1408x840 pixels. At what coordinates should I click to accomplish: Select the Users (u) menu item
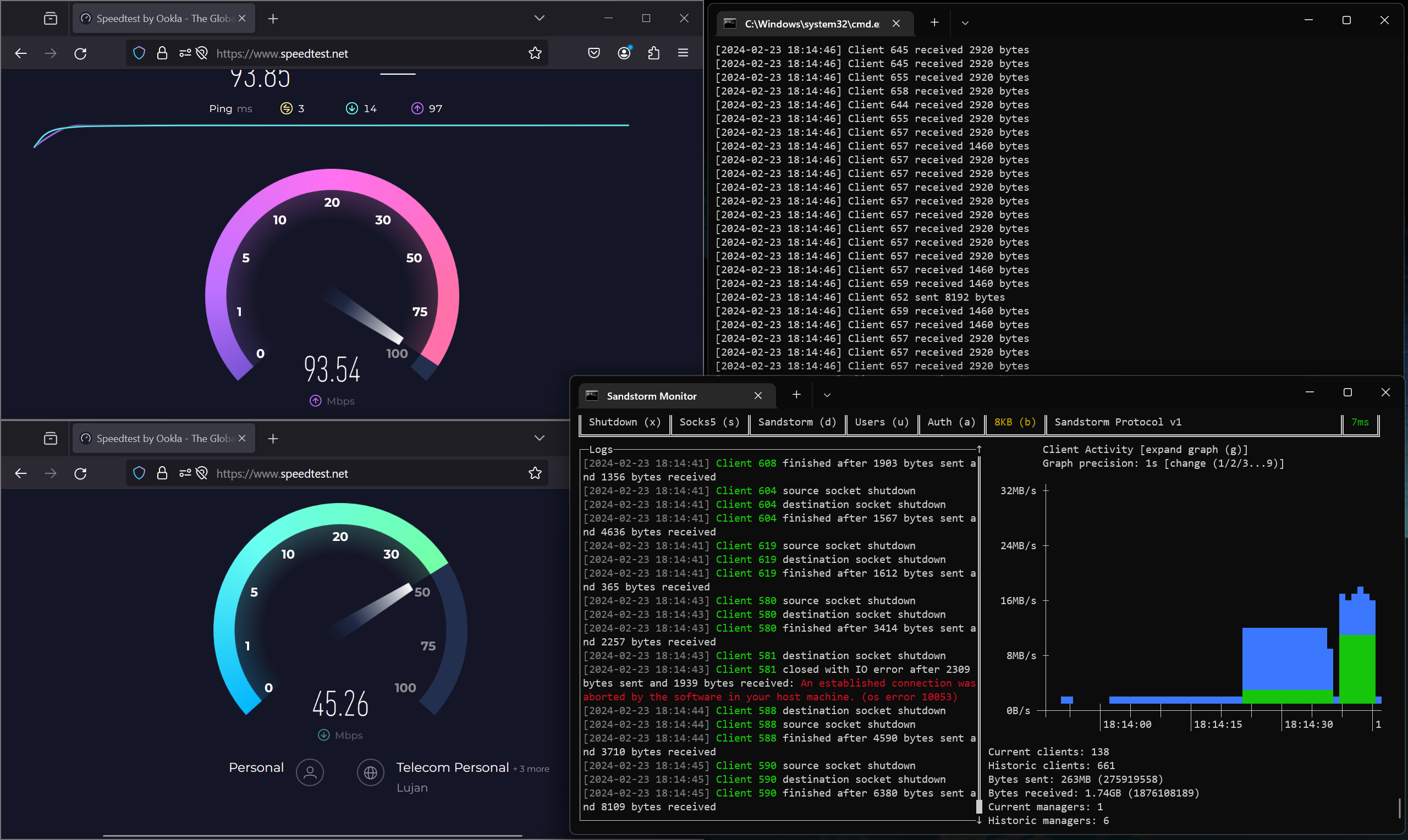pos(882,422)
